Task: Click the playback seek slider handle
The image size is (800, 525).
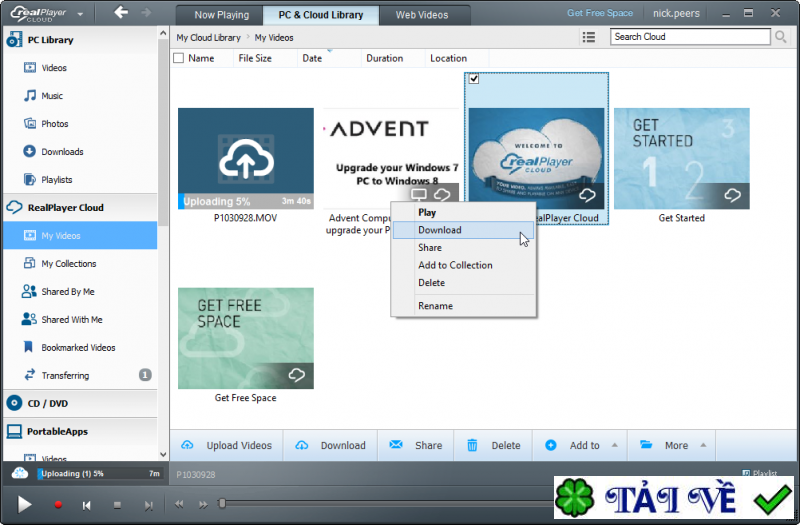Action: tap(222, 504)
